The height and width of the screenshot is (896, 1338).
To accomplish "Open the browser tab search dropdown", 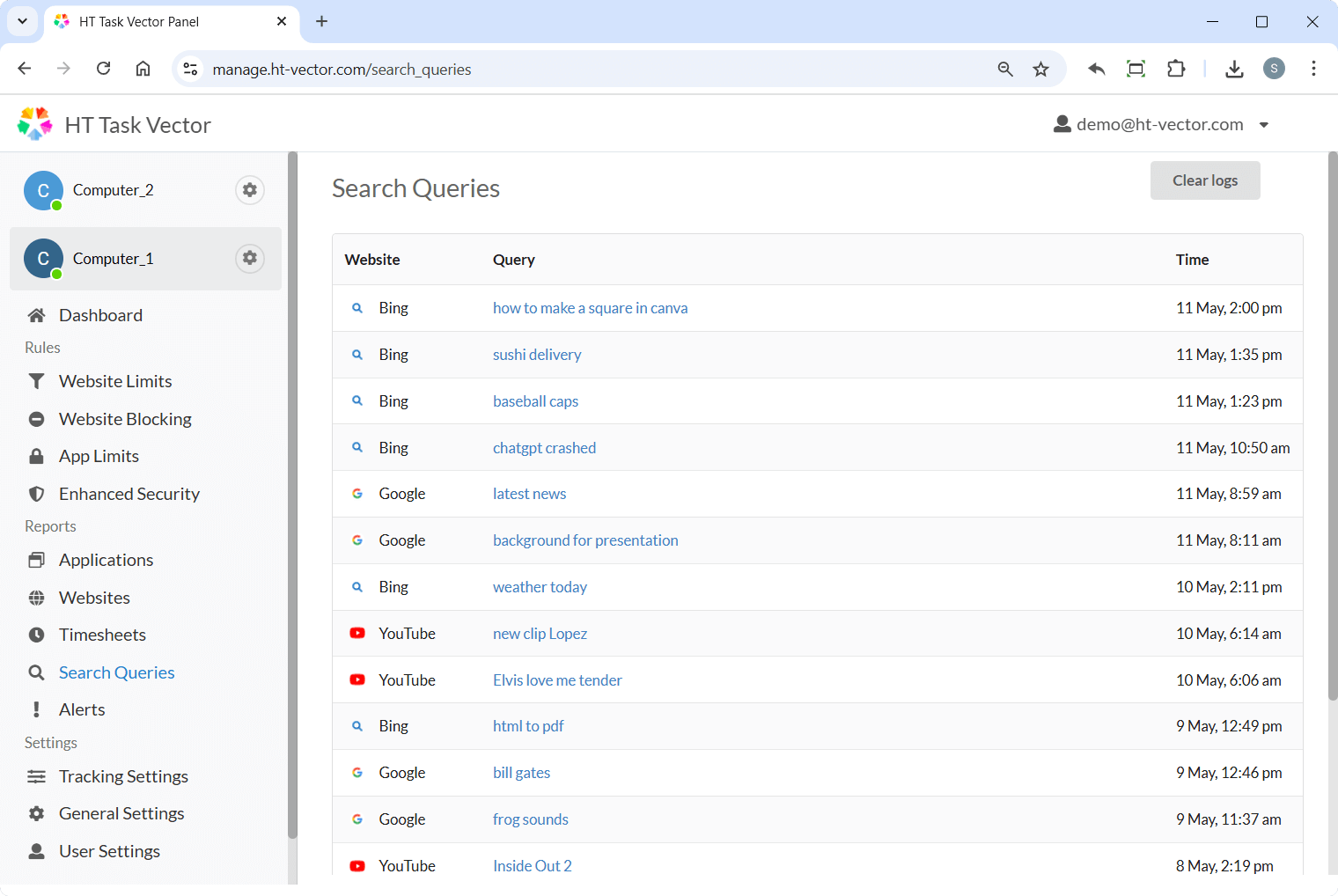I will [x=22, y=21].
